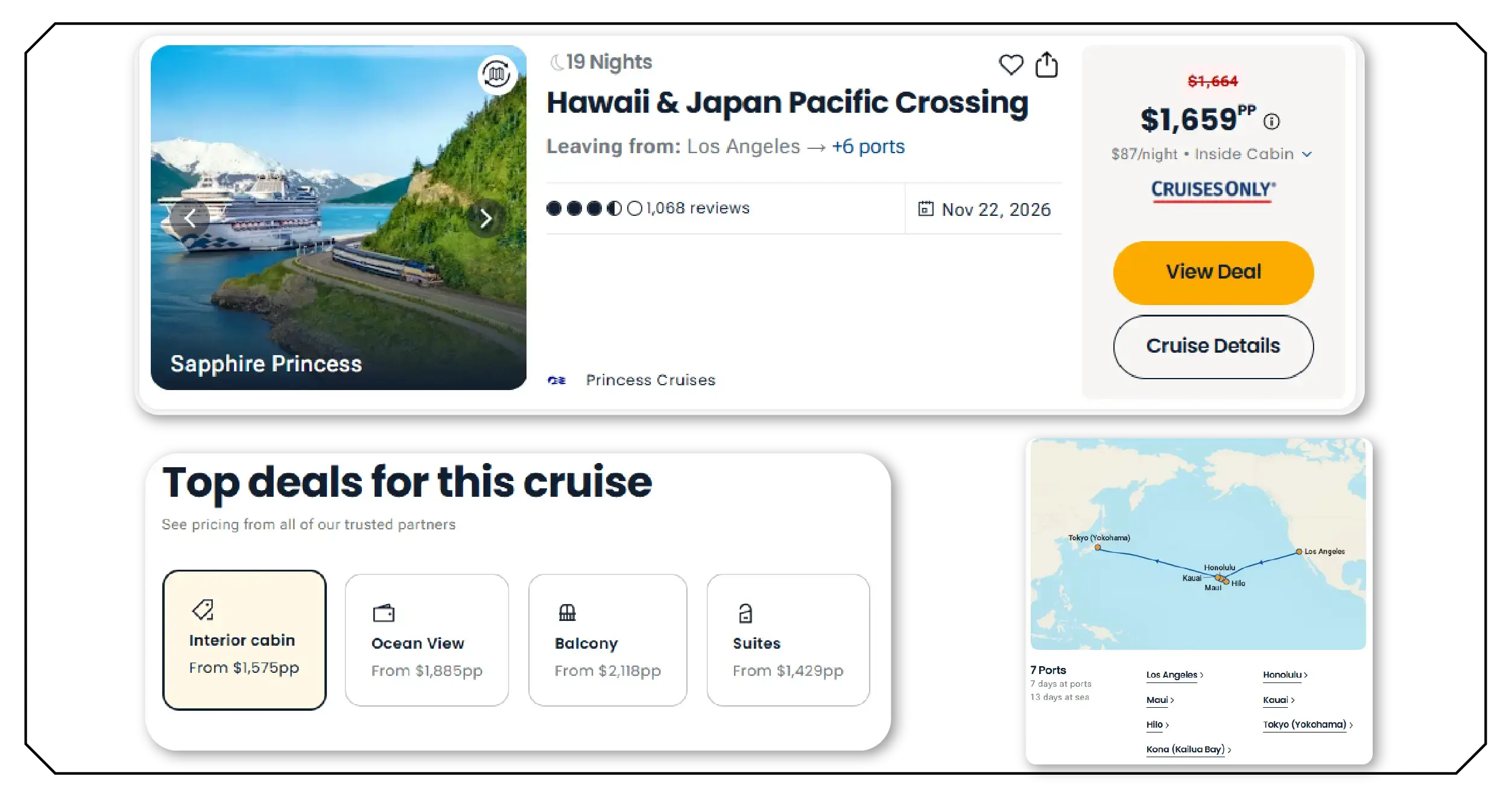Open the price info tooltip icon
Viewport: 1512px width, 797px height.
tap(1272, 122)
